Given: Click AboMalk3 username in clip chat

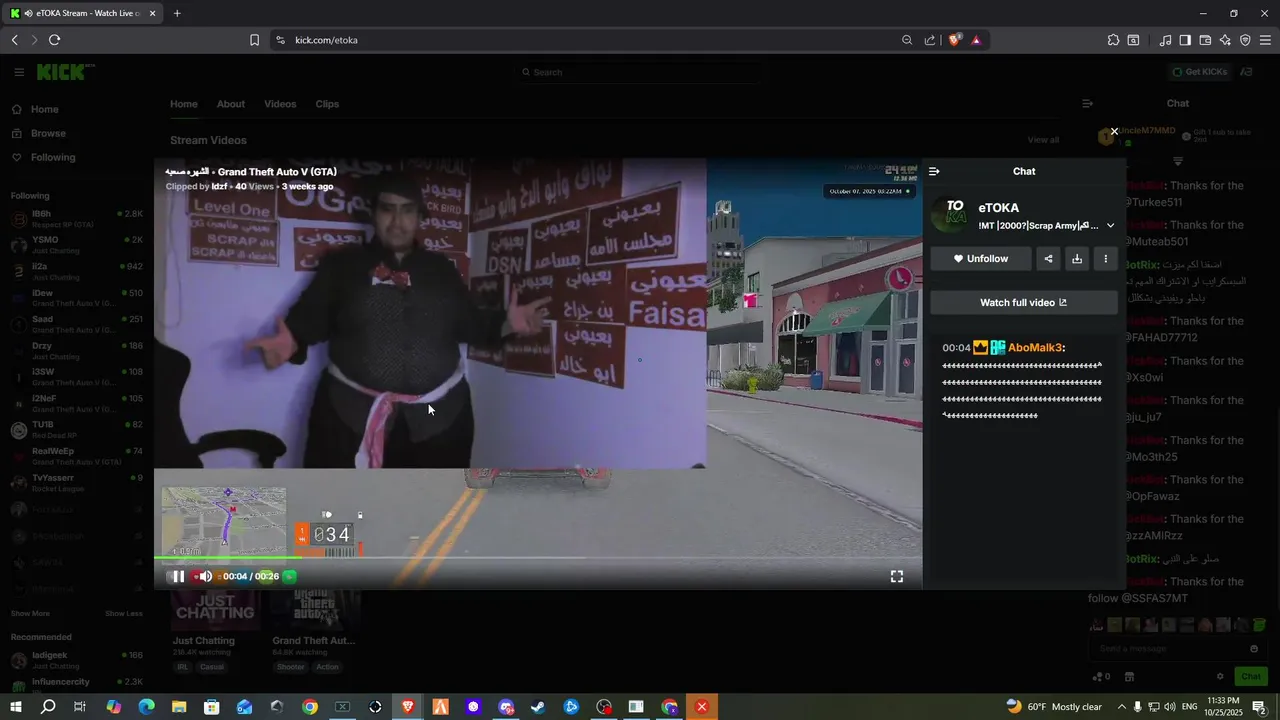Looking at the screenshot, I should [x=1036, y=348].
